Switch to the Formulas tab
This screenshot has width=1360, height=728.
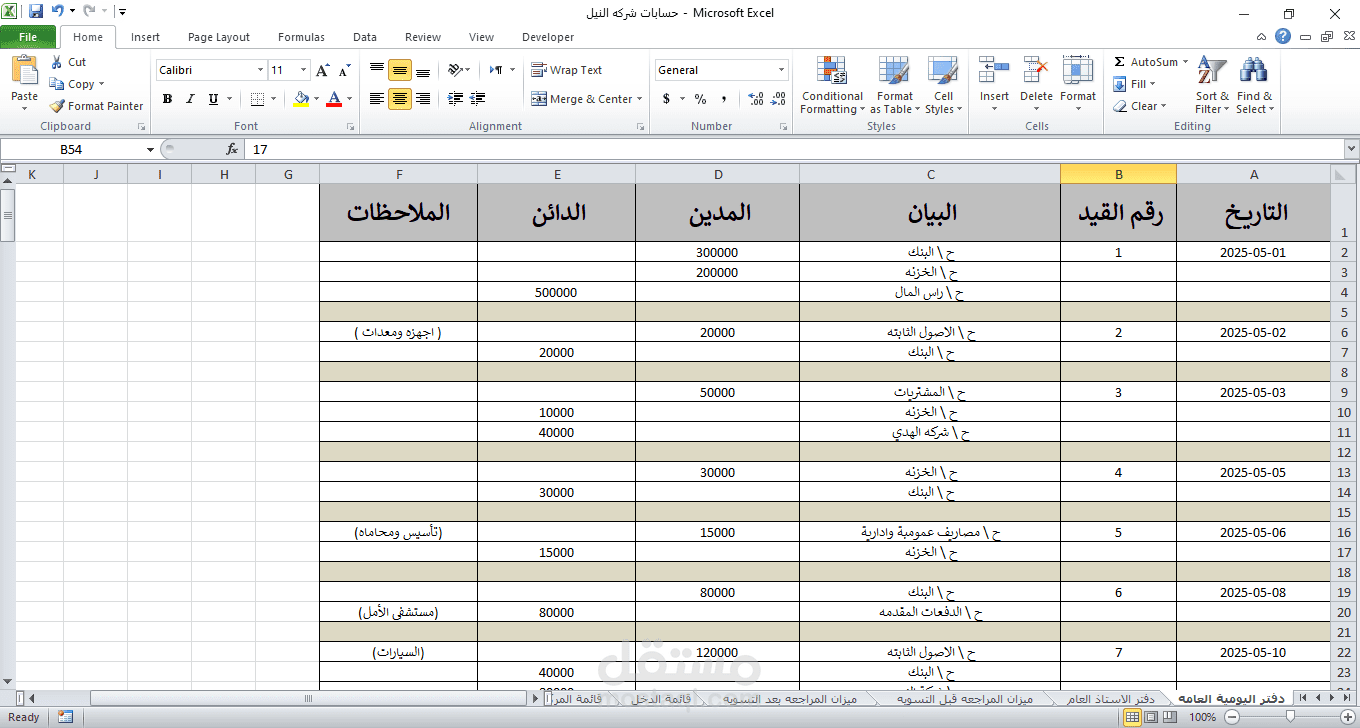[301, 37]
